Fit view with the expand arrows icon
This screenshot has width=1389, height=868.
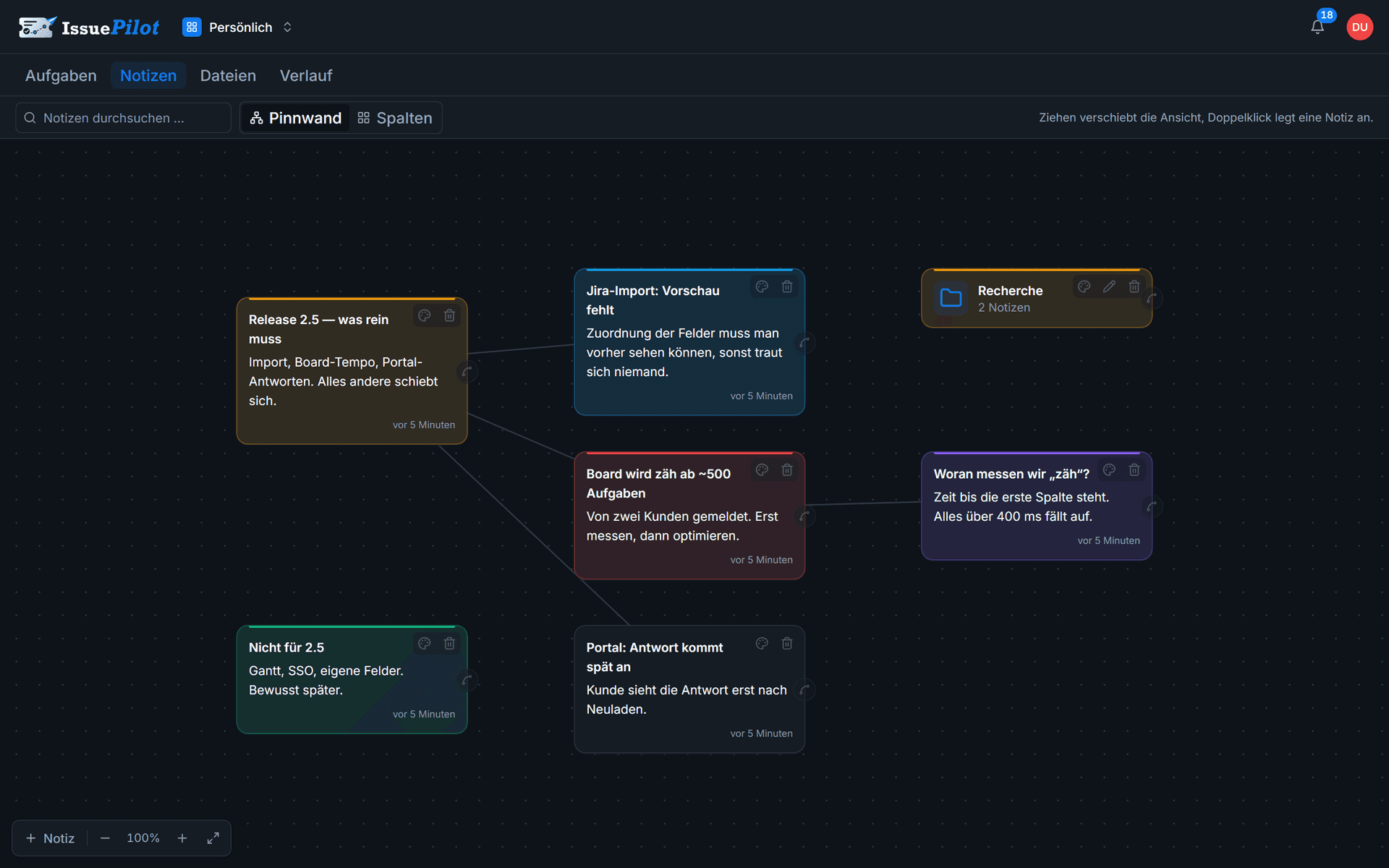pyautogui.click(x=213, y=838)
